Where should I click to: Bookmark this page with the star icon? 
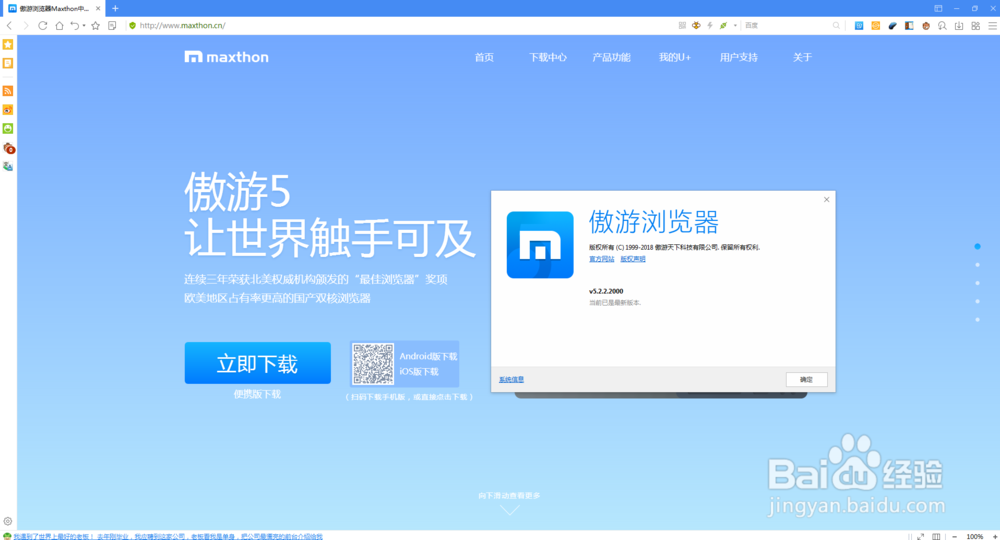(96, 26)
